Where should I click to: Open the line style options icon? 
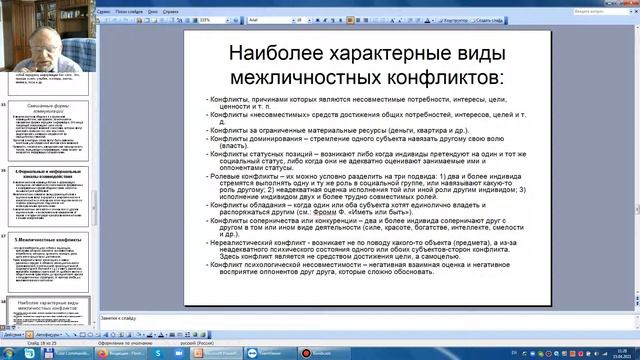(x=172, y=335)
